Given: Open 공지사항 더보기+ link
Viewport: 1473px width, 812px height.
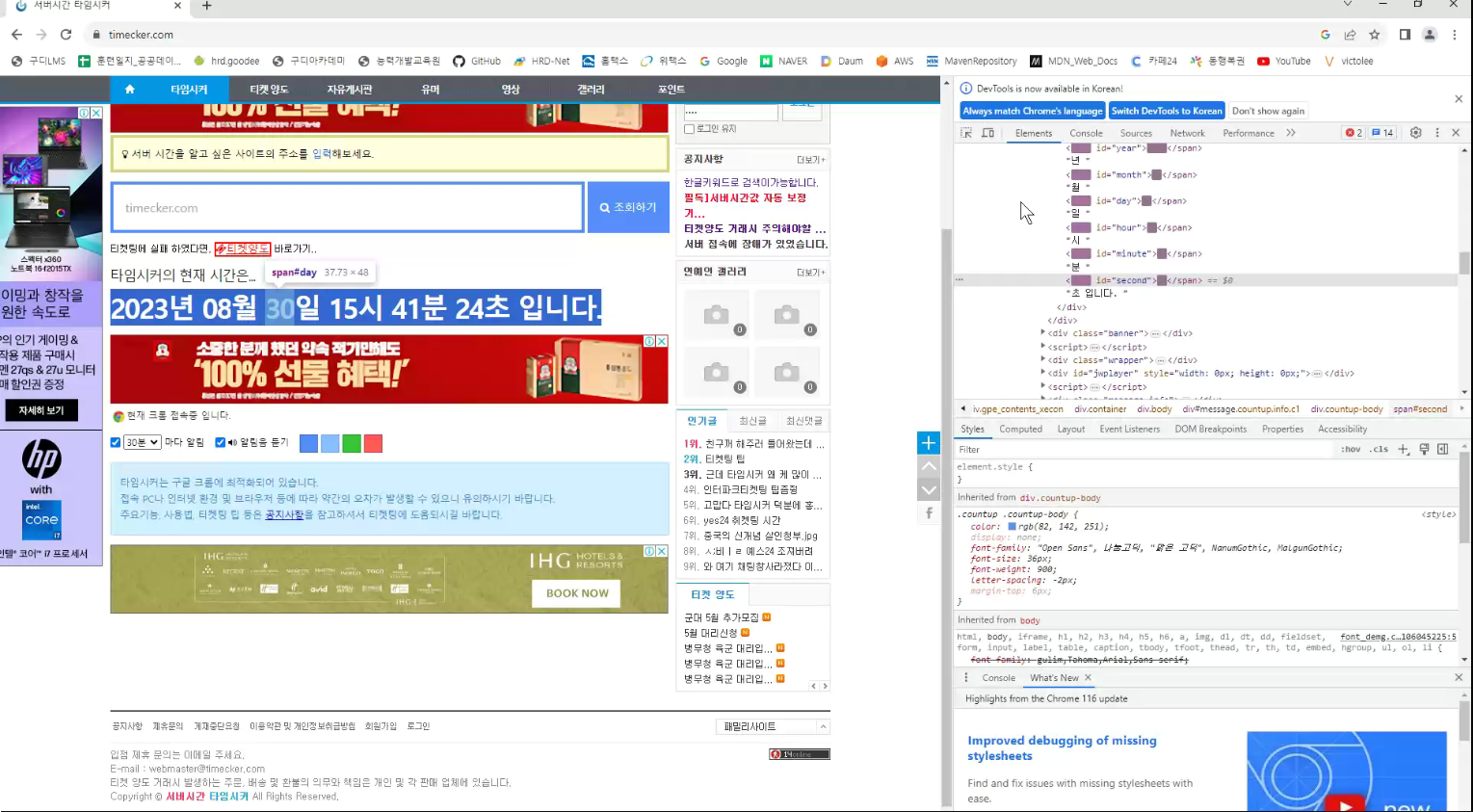Looking at the screenshot, I should 810,160.
